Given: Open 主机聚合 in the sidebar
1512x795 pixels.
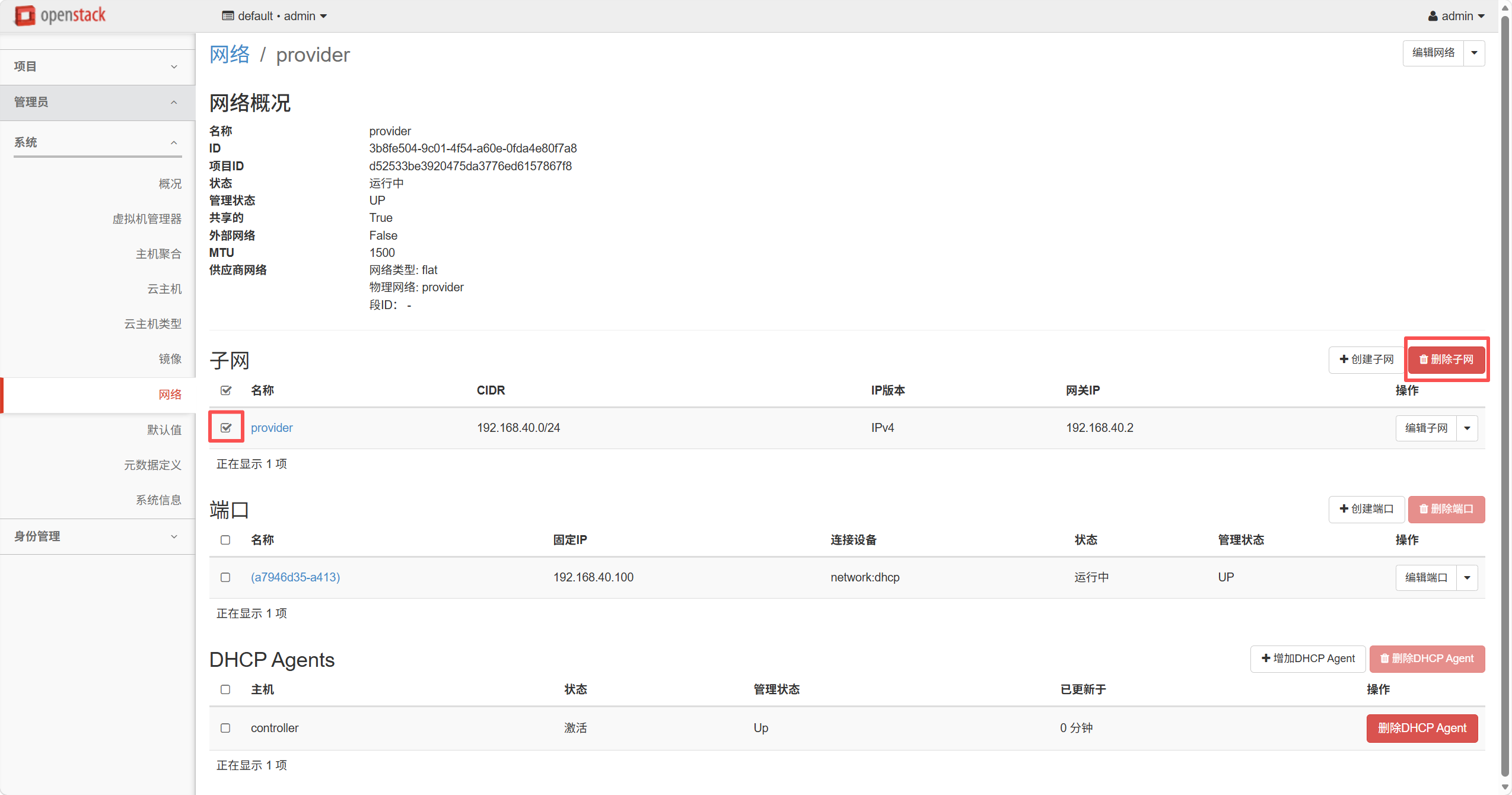Looking at the screenshot, I should click(x=158, y=254).
